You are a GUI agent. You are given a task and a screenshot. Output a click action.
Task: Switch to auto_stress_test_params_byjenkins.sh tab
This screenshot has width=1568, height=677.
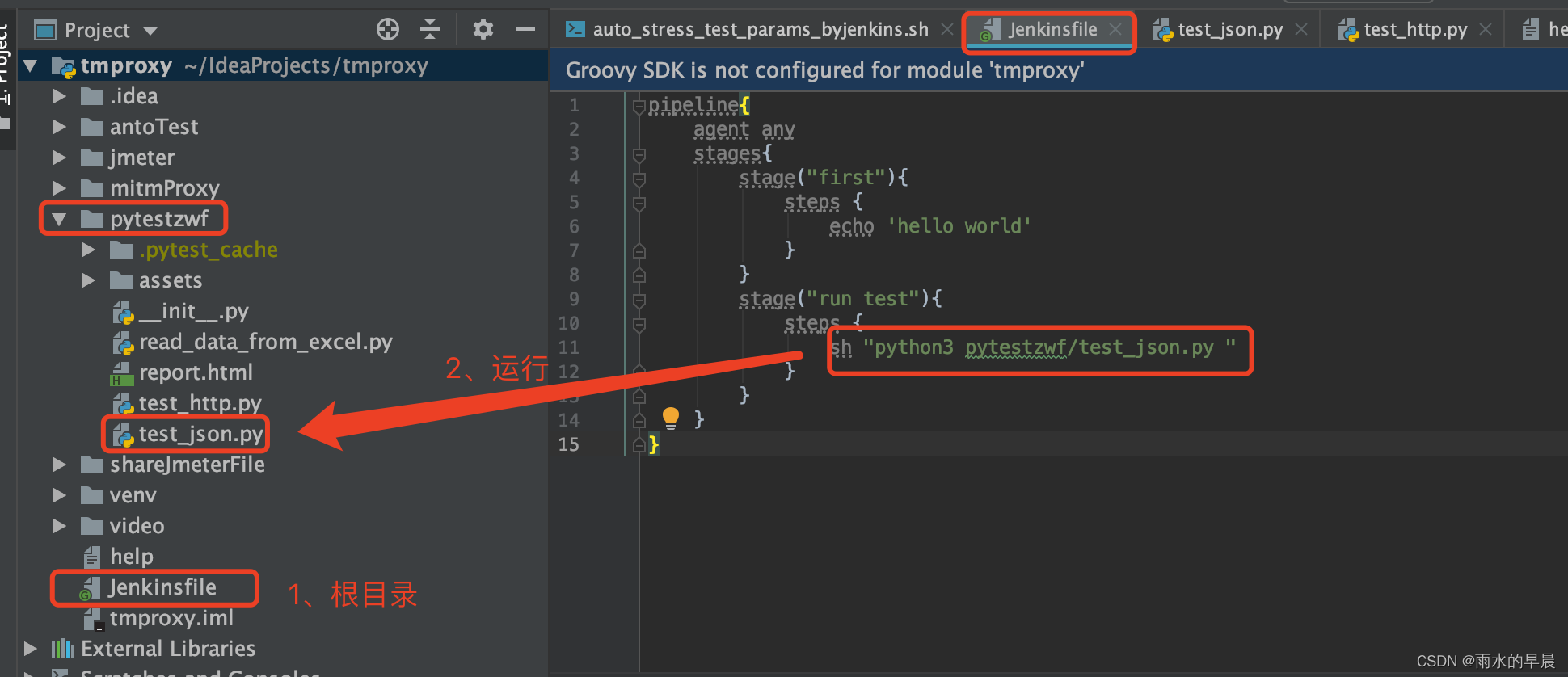(760, 30)
